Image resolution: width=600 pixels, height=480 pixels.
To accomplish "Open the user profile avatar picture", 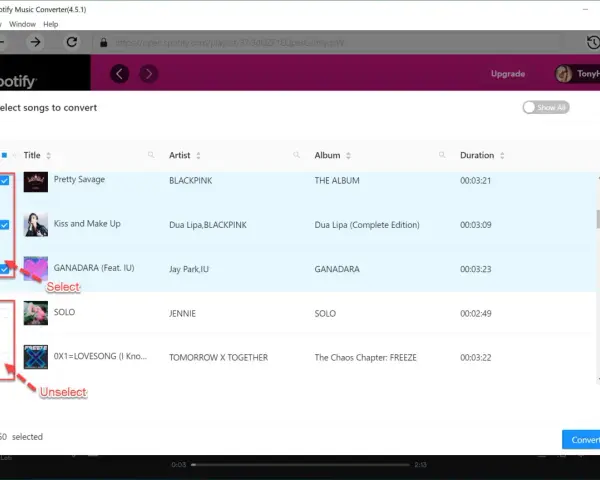I will click(x=564, y=73).
